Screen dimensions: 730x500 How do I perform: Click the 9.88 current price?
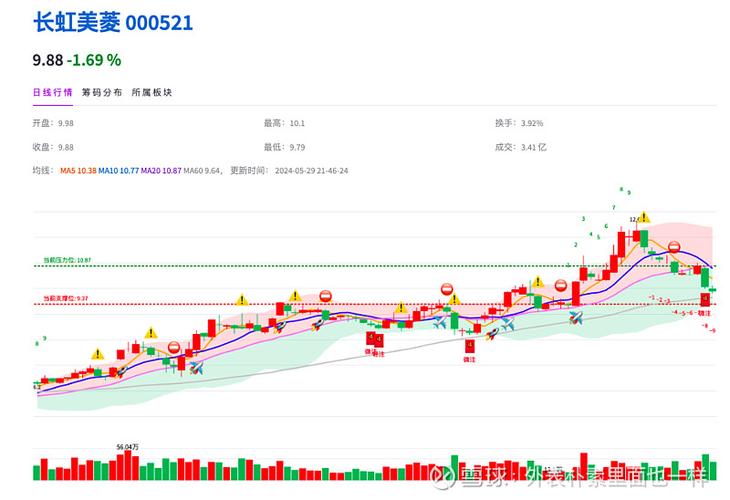coord(47,60)
